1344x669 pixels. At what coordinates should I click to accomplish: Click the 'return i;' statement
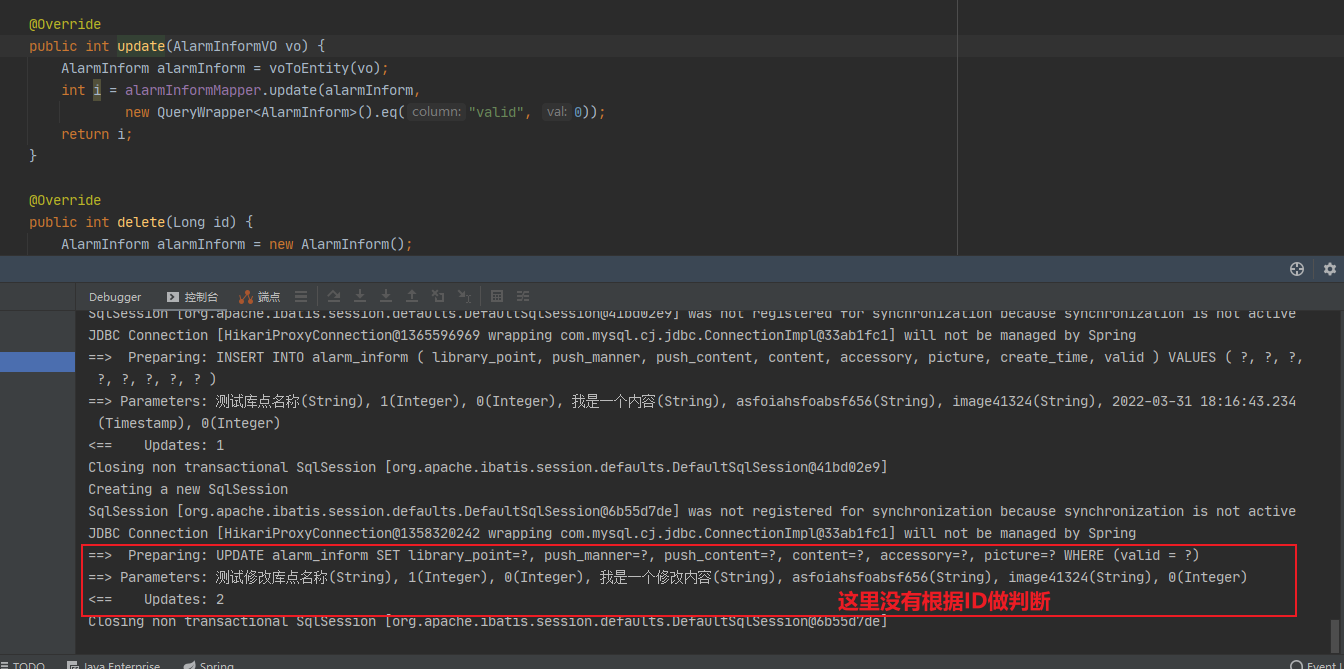pyautogui.click(x=97, y=134)
